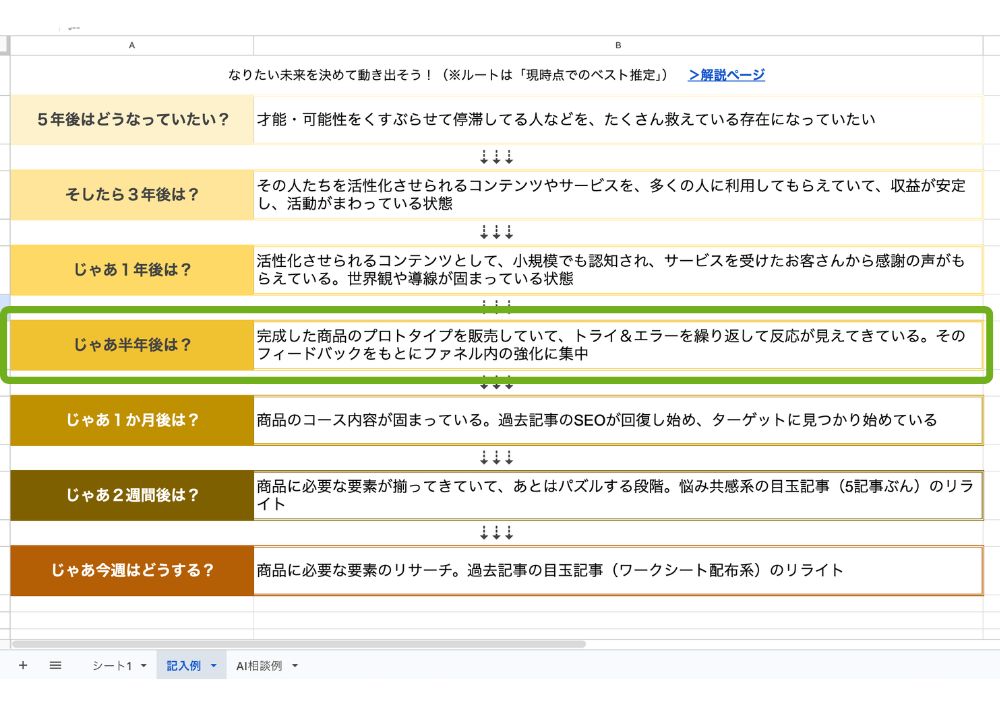
Task: Select the じゃあ半年後は？ cell
Action: click(x=132, y=345)
